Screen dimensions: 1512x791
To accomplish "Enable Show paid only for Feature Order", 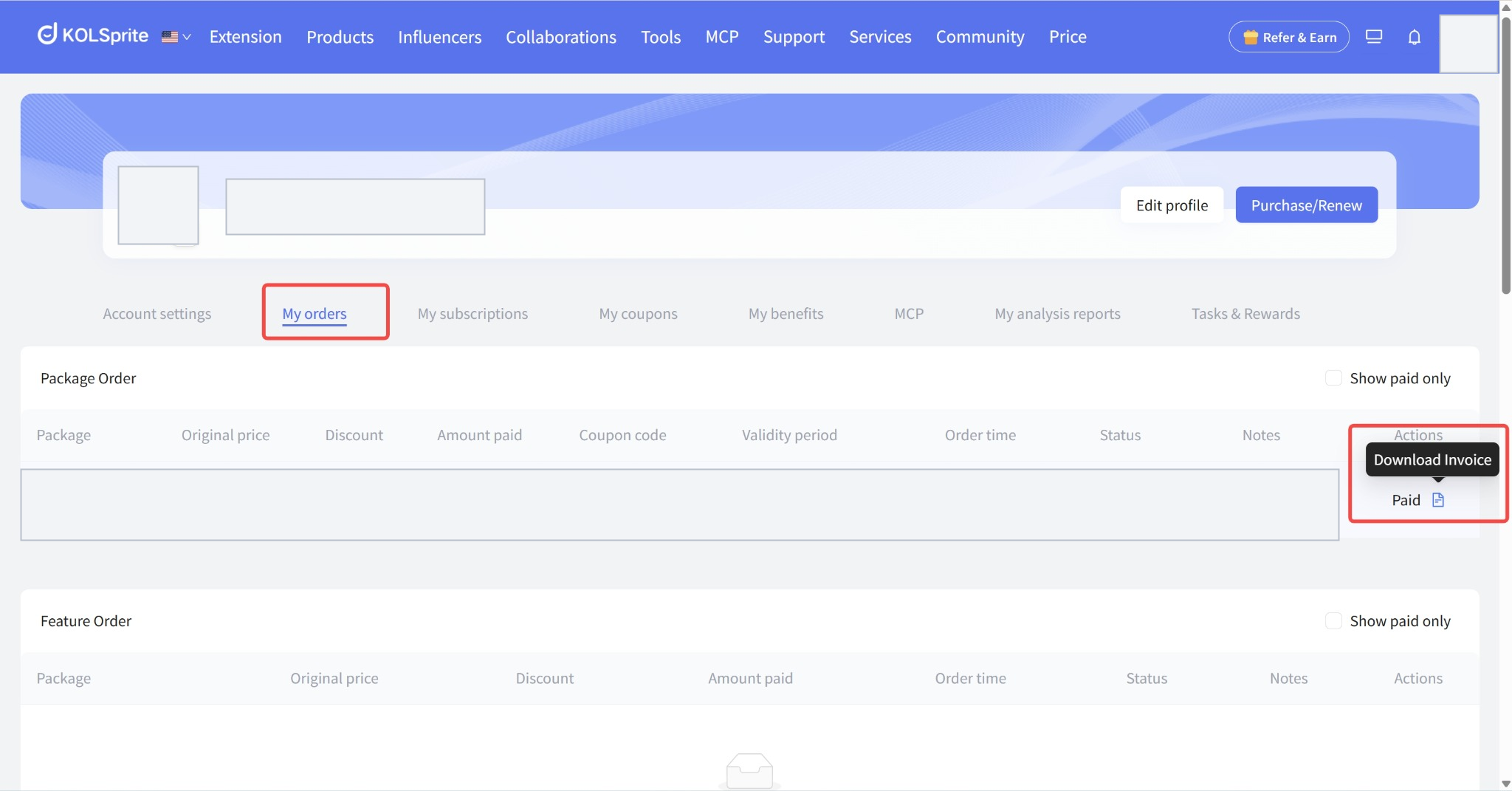I will click(x=1333, y=621).
